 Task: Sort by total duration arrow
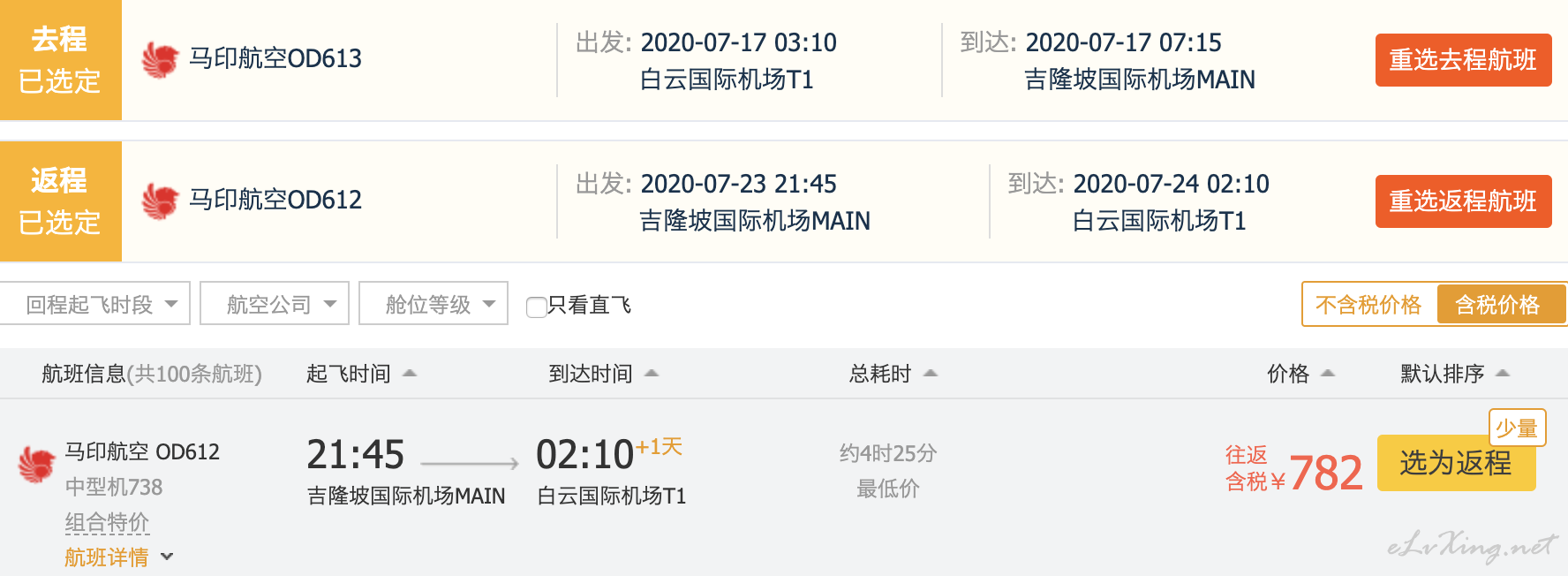(x=931, y=374)
